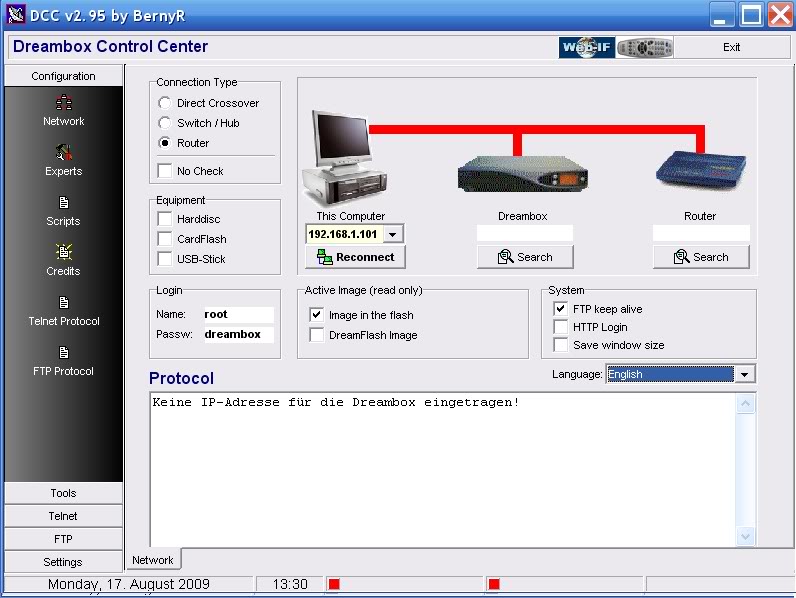The image size is (796, 598).
Task: Open the Credits icon
Action: click(63, 252)
